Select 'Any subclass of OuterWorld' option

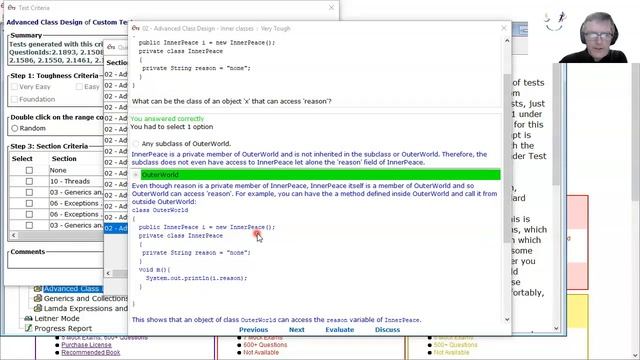click(x=136, y=144)
